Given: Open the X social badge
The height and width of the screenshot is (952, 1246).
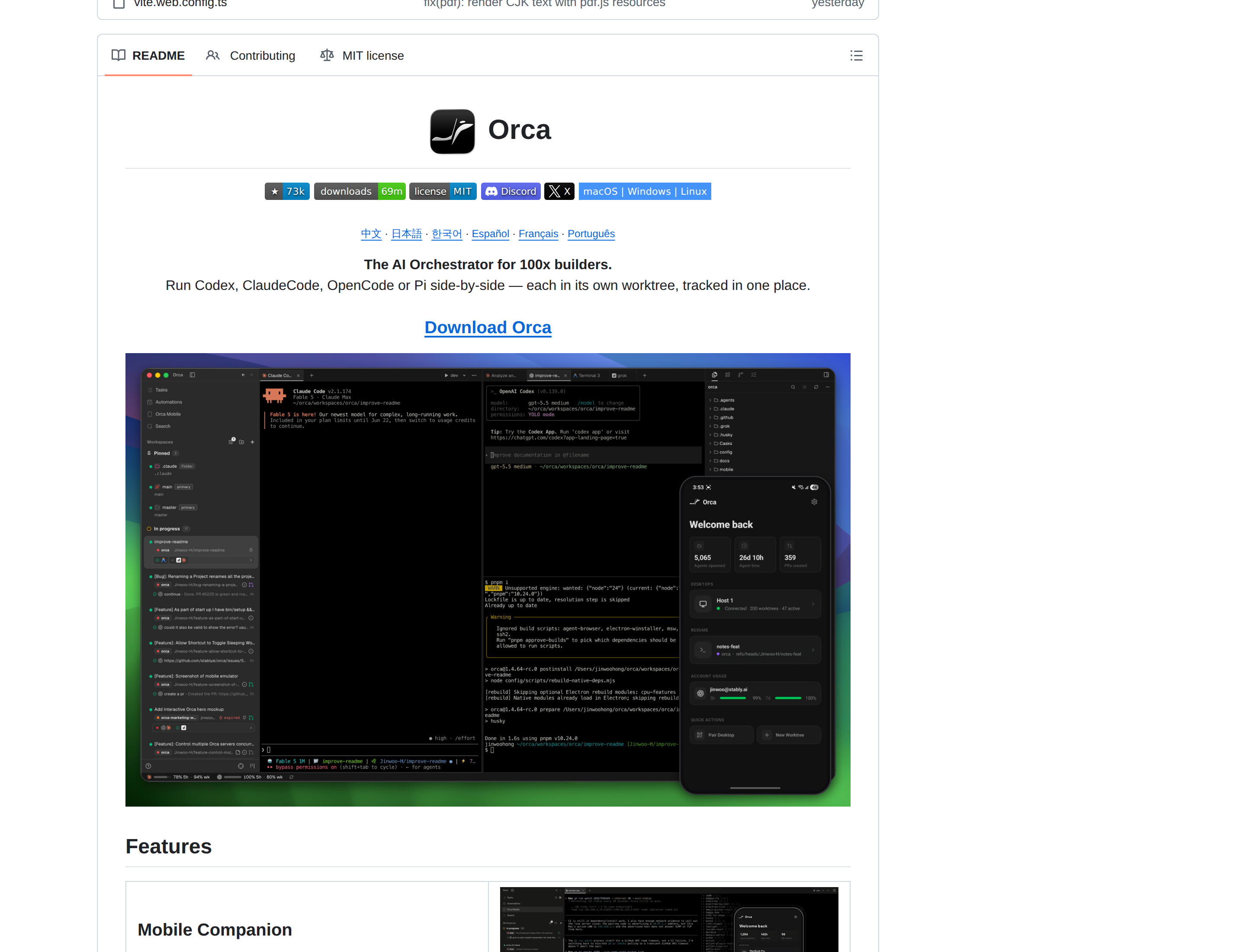Looking at the screenshot, I should pos(559,192).
